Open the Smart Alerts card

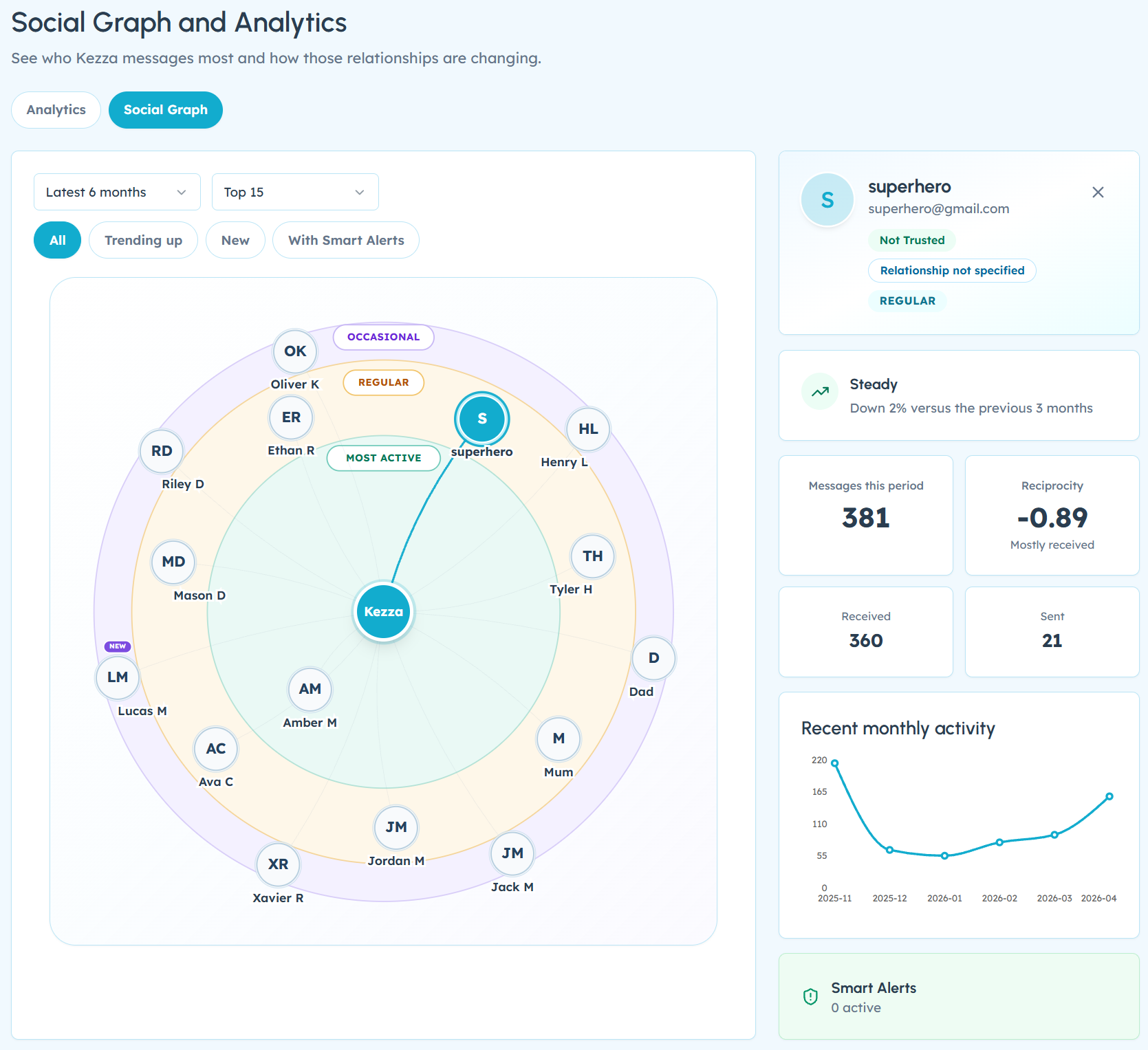click(x=959, y=996)
